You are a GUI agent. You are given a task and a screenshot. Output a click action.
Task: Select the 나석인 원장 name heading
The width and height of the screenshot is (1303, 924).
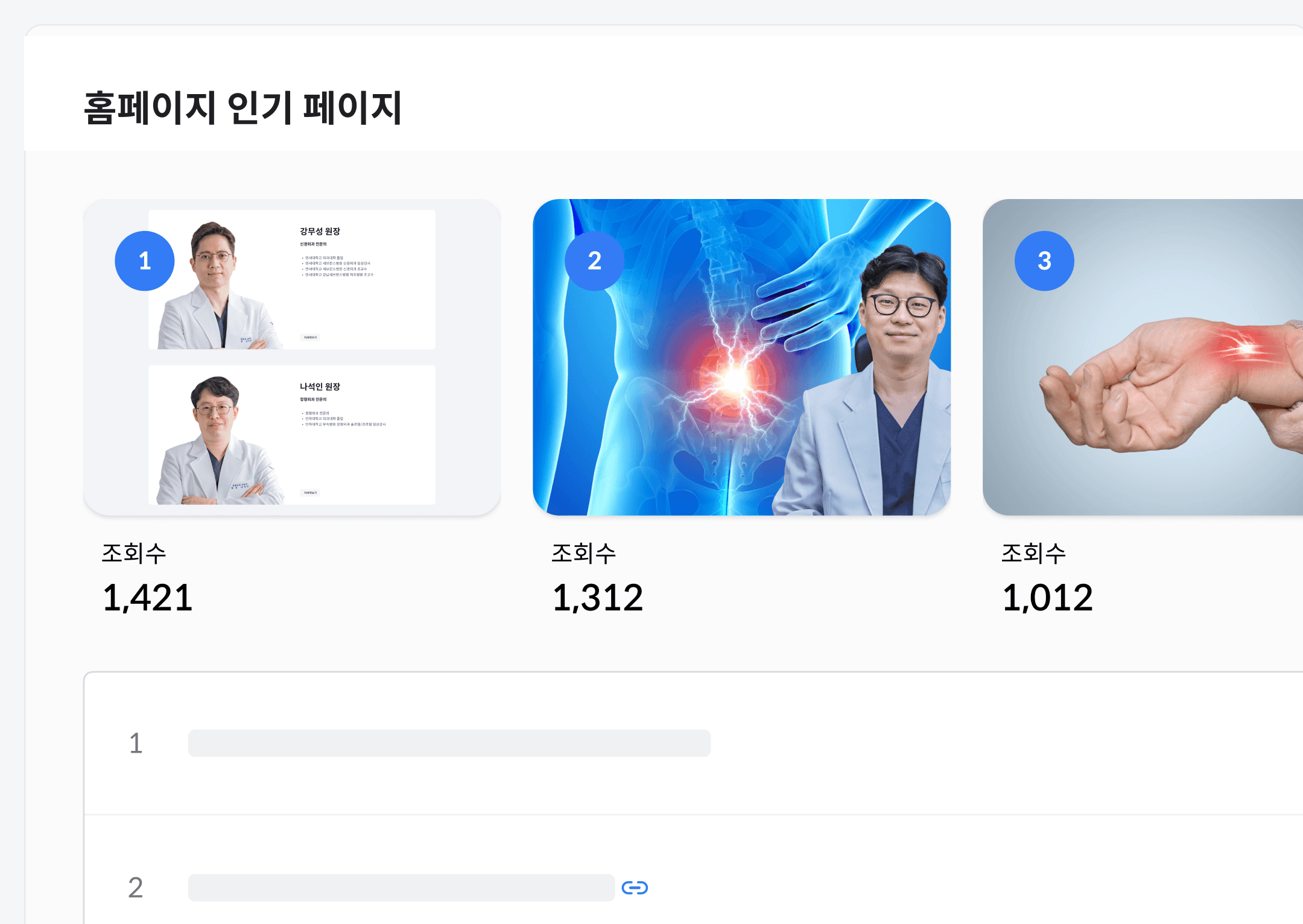pos(320,387)
